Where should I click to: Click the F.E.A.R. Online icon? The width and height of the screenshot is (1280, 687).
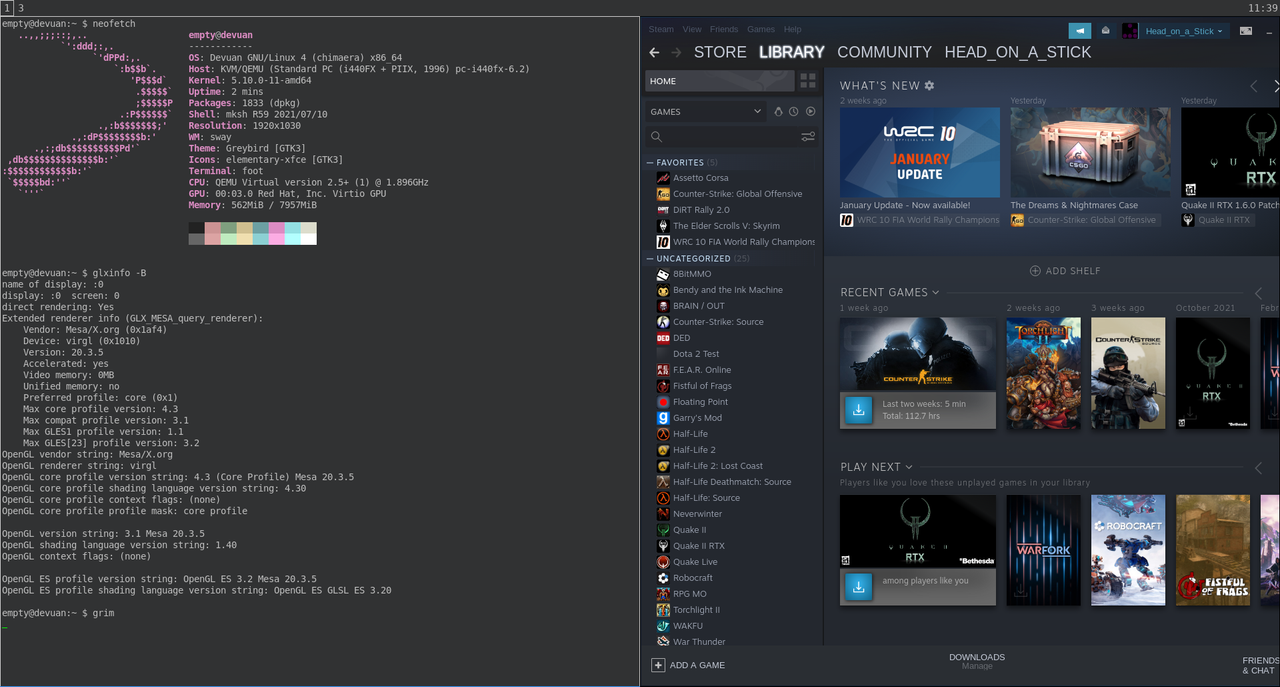click(x=663, y=370)
